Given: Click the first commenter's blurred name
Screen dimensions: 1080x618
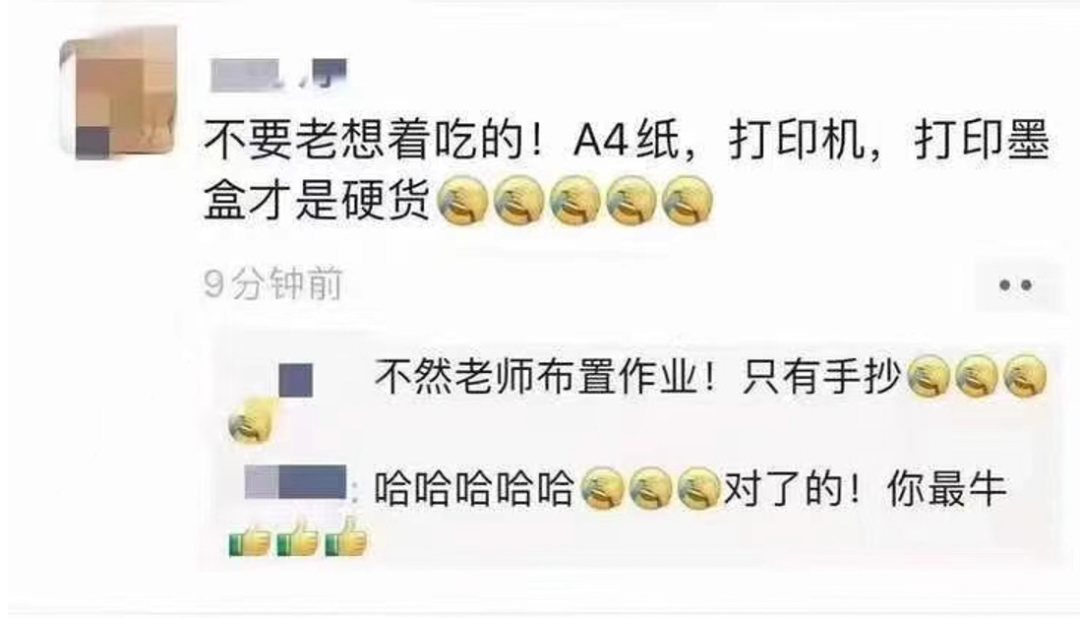Looking at the screenshot, I should pyautogui.click(x=295, y=380).
